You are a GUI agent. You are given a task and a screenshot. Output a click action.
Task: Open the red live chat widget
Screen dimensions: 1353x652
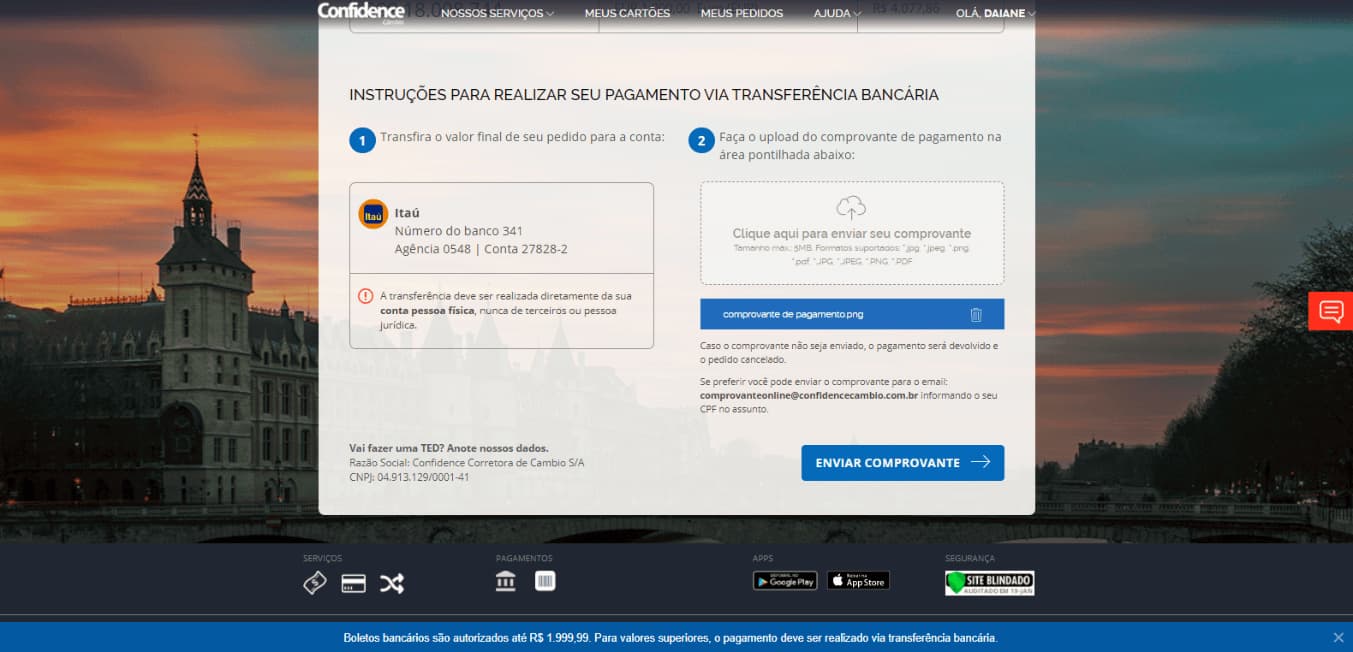coord(1331,311)
